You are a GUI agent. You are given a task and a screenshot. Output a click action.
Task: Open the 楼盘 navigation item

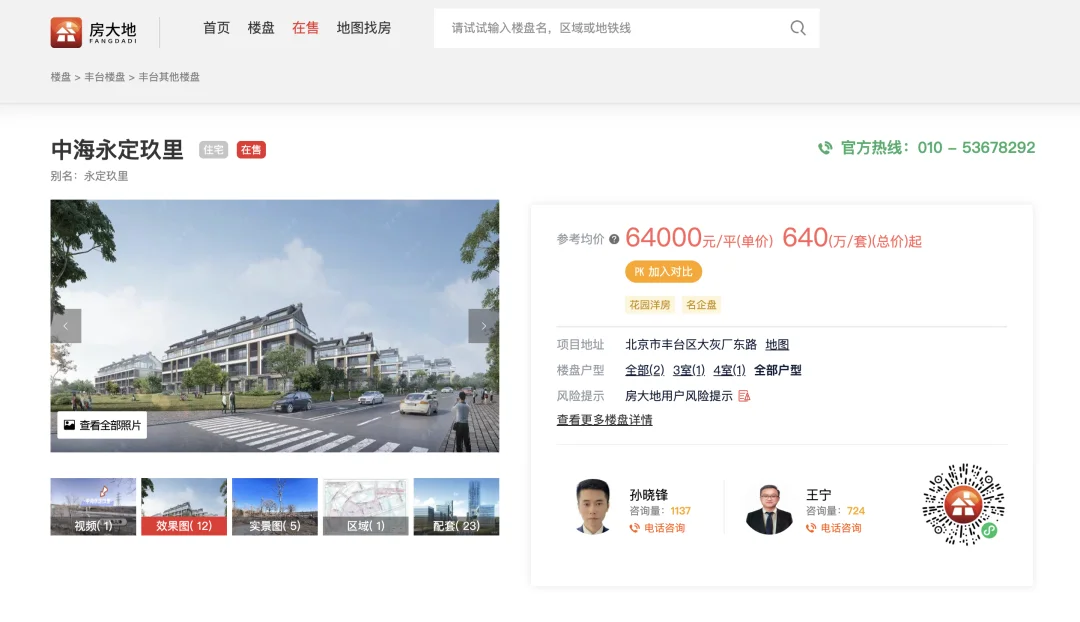pos(261,28)
